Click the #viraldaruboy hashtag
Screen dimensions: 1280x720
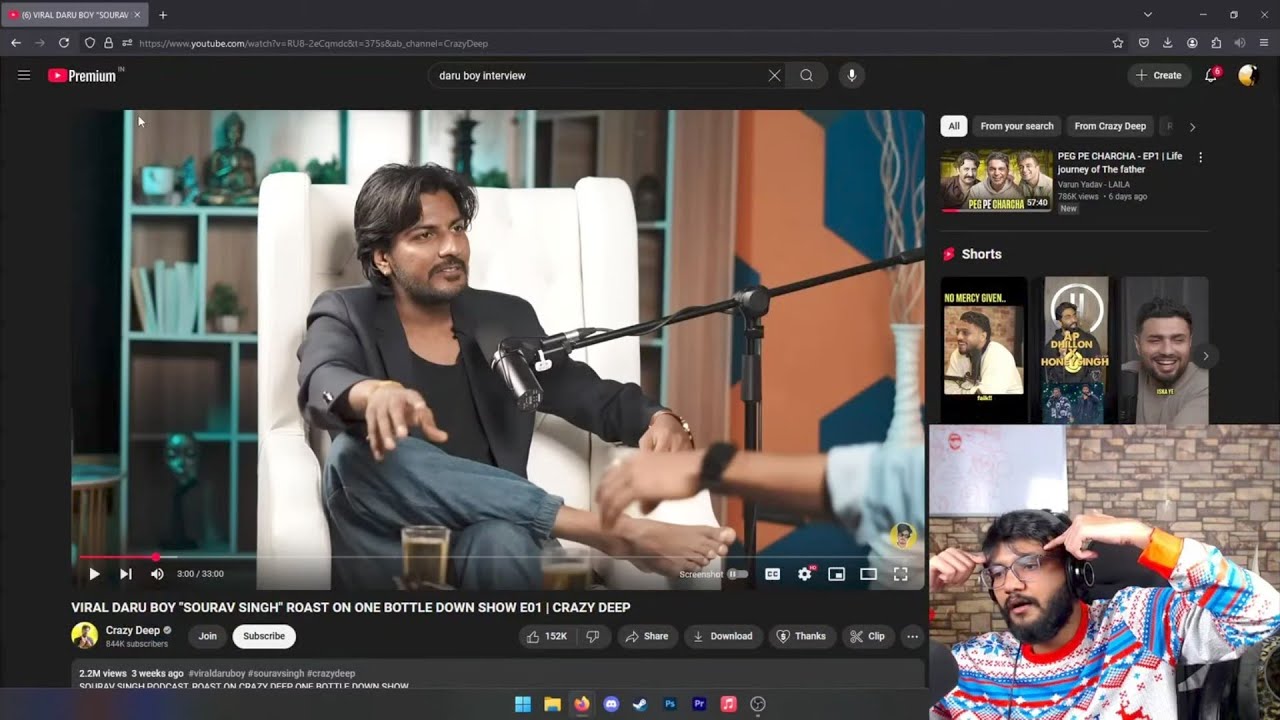point(216,673)
